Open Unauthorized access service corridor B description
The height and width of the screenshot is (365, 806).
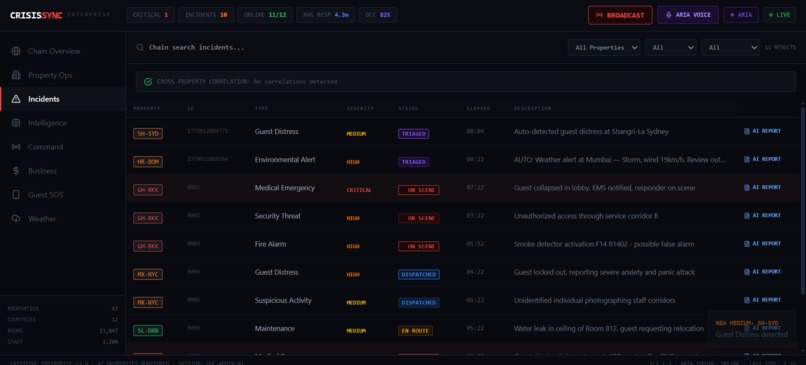586,216
